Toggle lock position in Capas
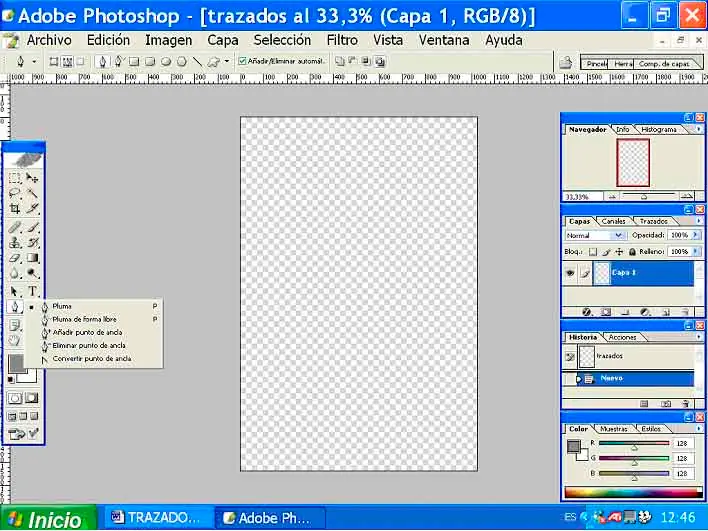708x531 pixels. (619, 252)
